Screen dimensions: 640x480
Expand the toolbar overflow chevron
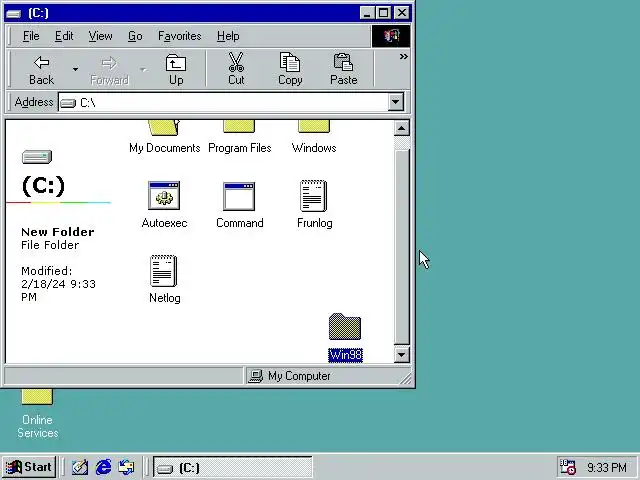(403, 56)
